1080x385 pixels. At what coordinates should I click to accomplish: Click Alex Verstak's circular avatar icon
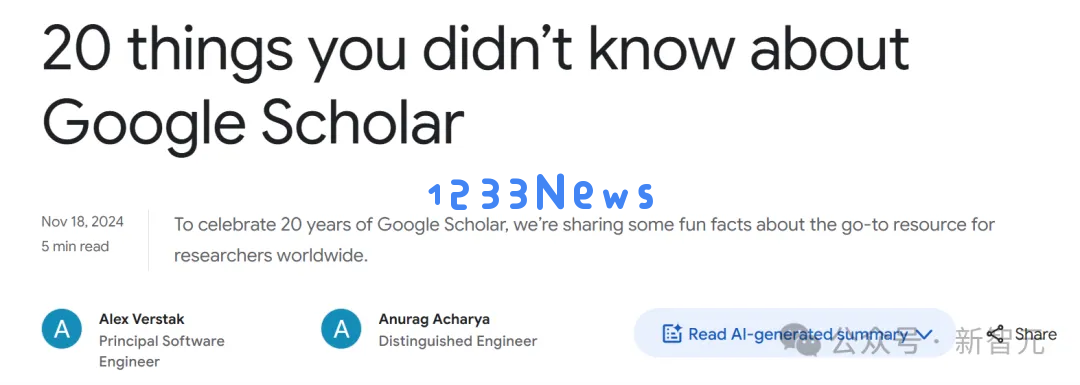pos(62,329)
